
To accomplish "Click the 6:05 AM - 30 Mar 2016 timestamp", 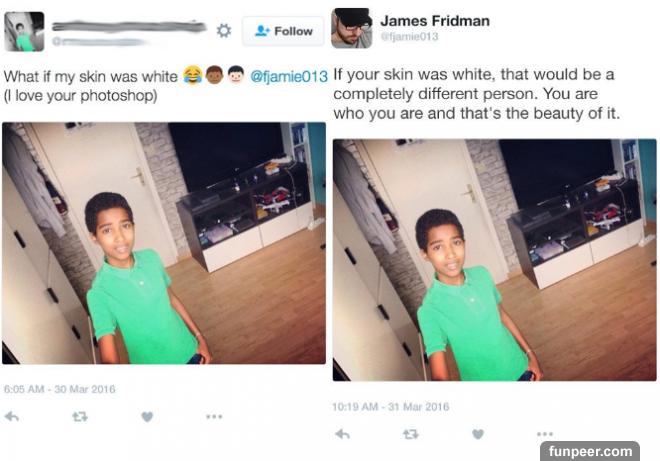I will pyautogui.click(x=59, y=389).
